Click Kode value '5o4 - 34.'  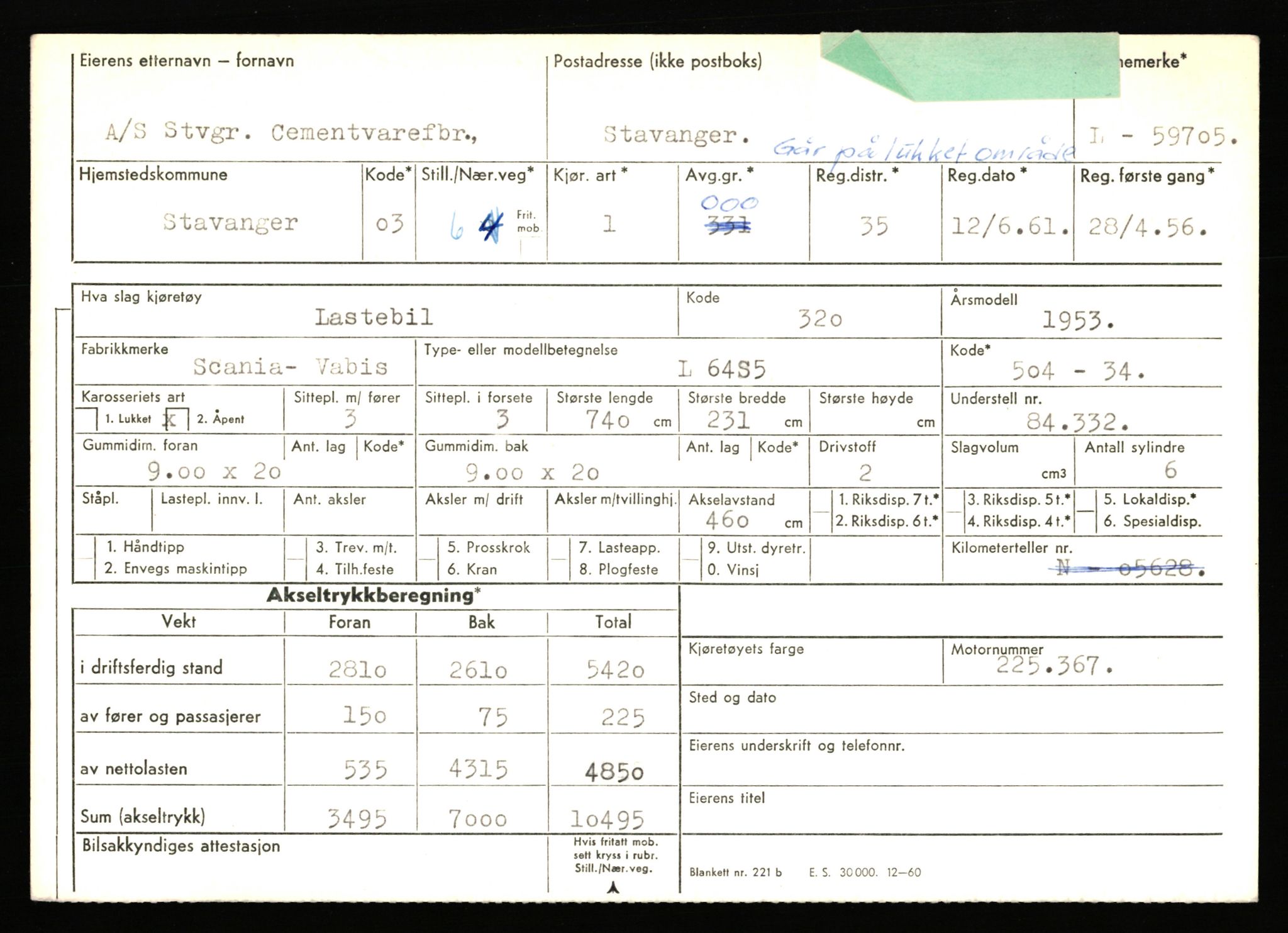[x=1078, y=371]
